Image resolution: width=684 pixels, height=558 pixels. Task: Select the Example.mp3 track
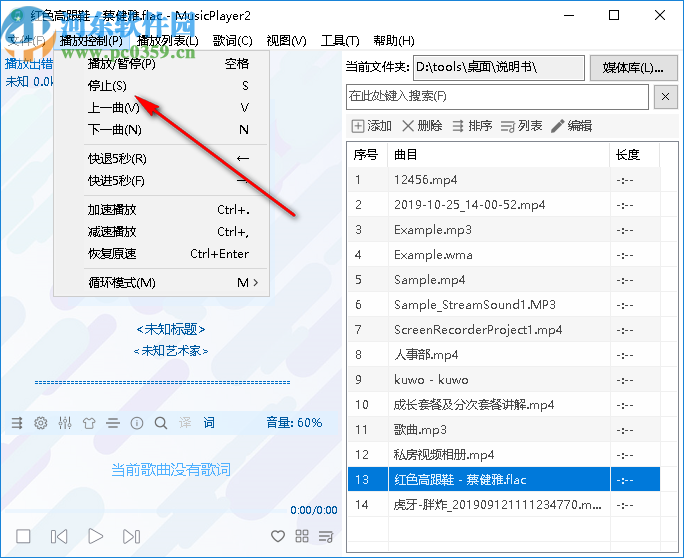coord(504,230)
